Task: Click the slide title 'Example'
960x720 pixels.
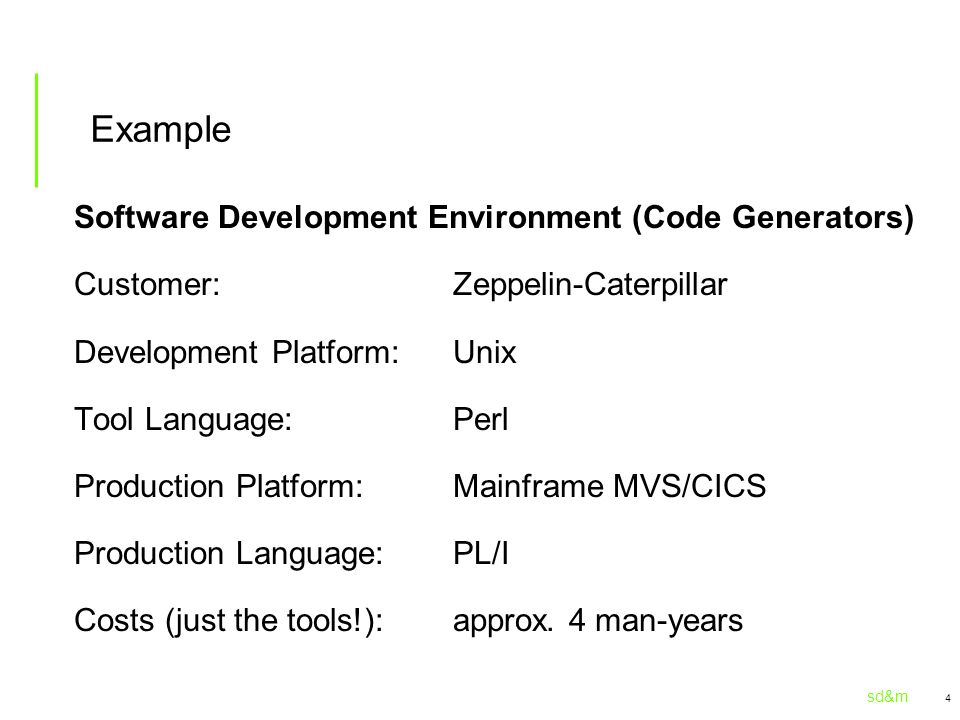Action: click(x=160, y=130)
